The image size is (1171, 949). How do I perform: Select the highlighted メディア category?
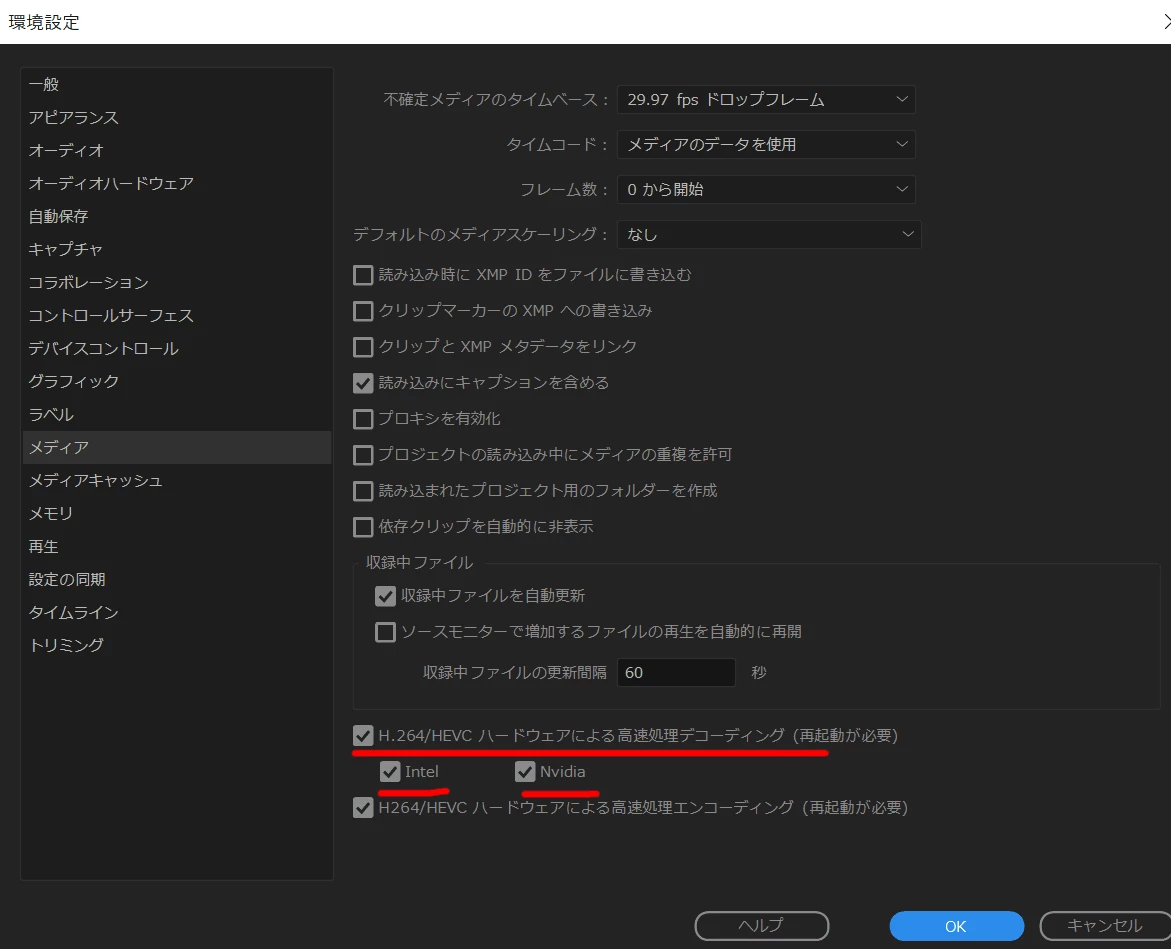tap(177, 447)
